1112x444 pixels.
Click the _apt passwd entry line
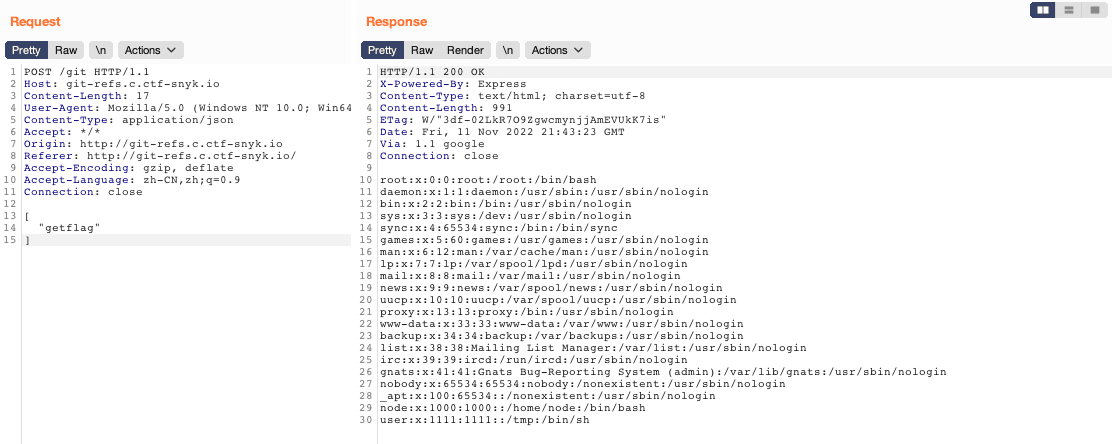click(547, 396)
